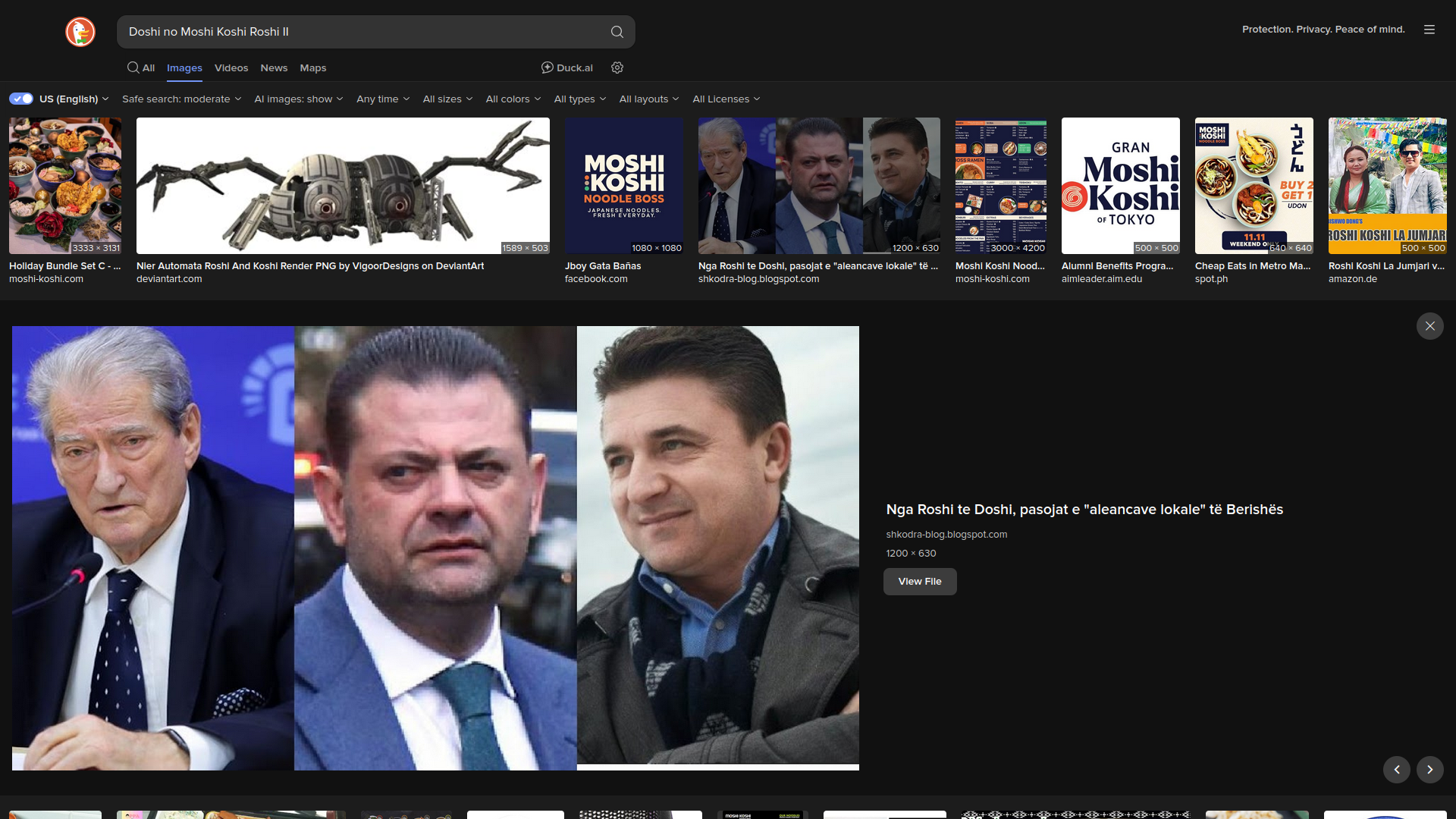The height and width of the screenshot is (819, 1456).
Task: Expand the All Licenses dropdown
Action: point(726,99)
